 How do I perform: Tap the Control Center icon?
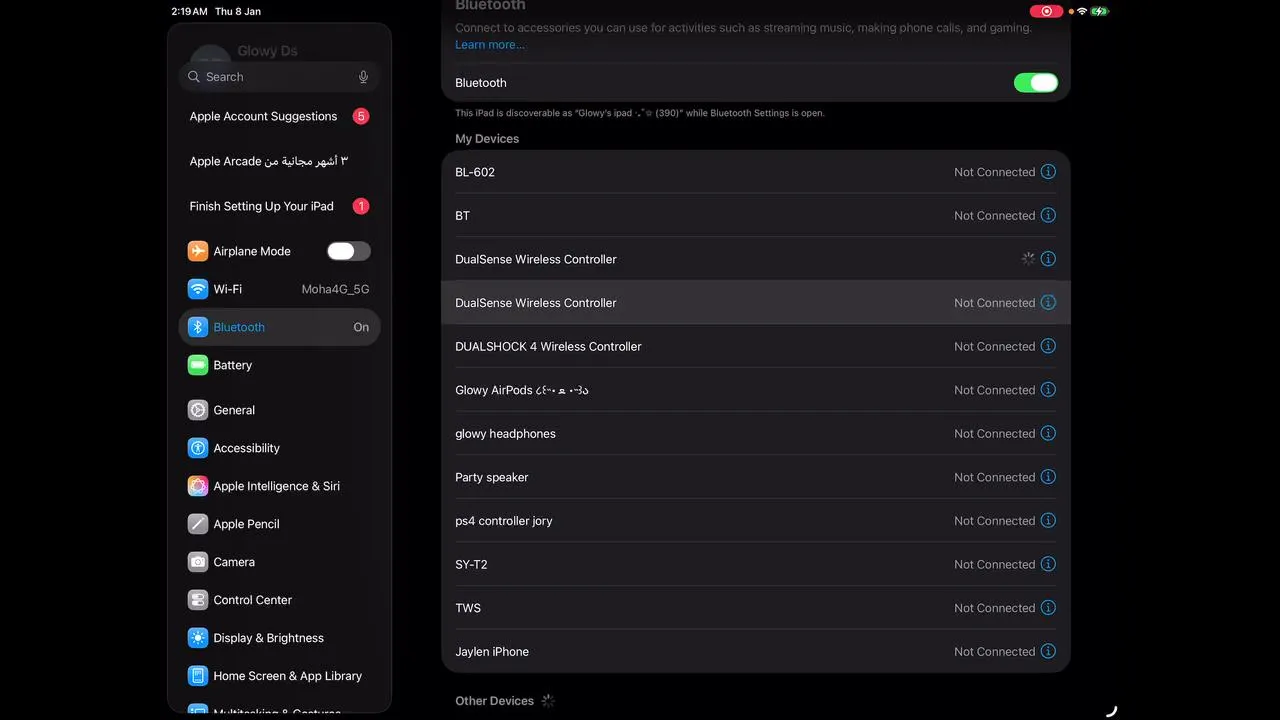click(198, 600)
